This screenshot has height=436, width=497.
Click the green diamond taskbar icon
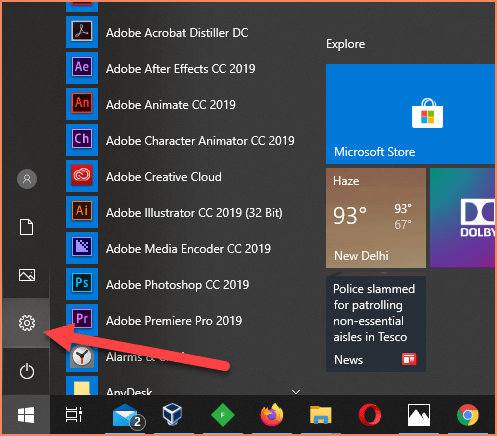pos(223,415)
